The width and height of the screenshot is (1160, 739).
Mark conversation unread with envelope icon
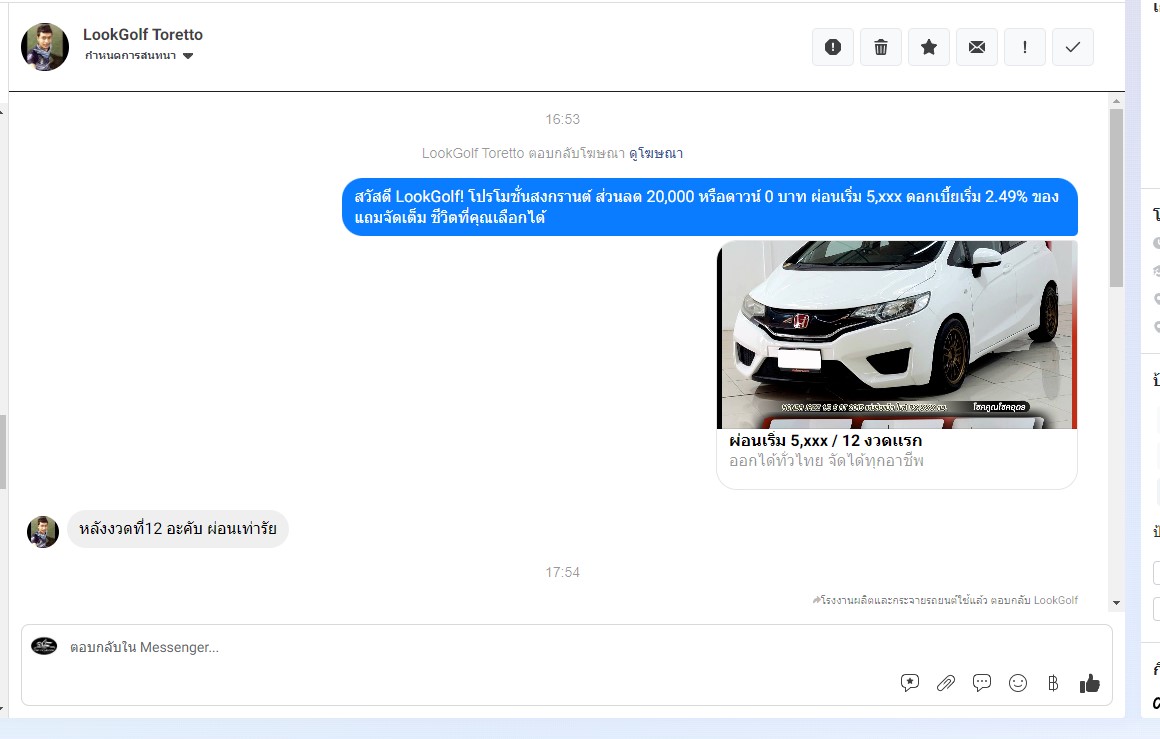[x=977, y=47]
